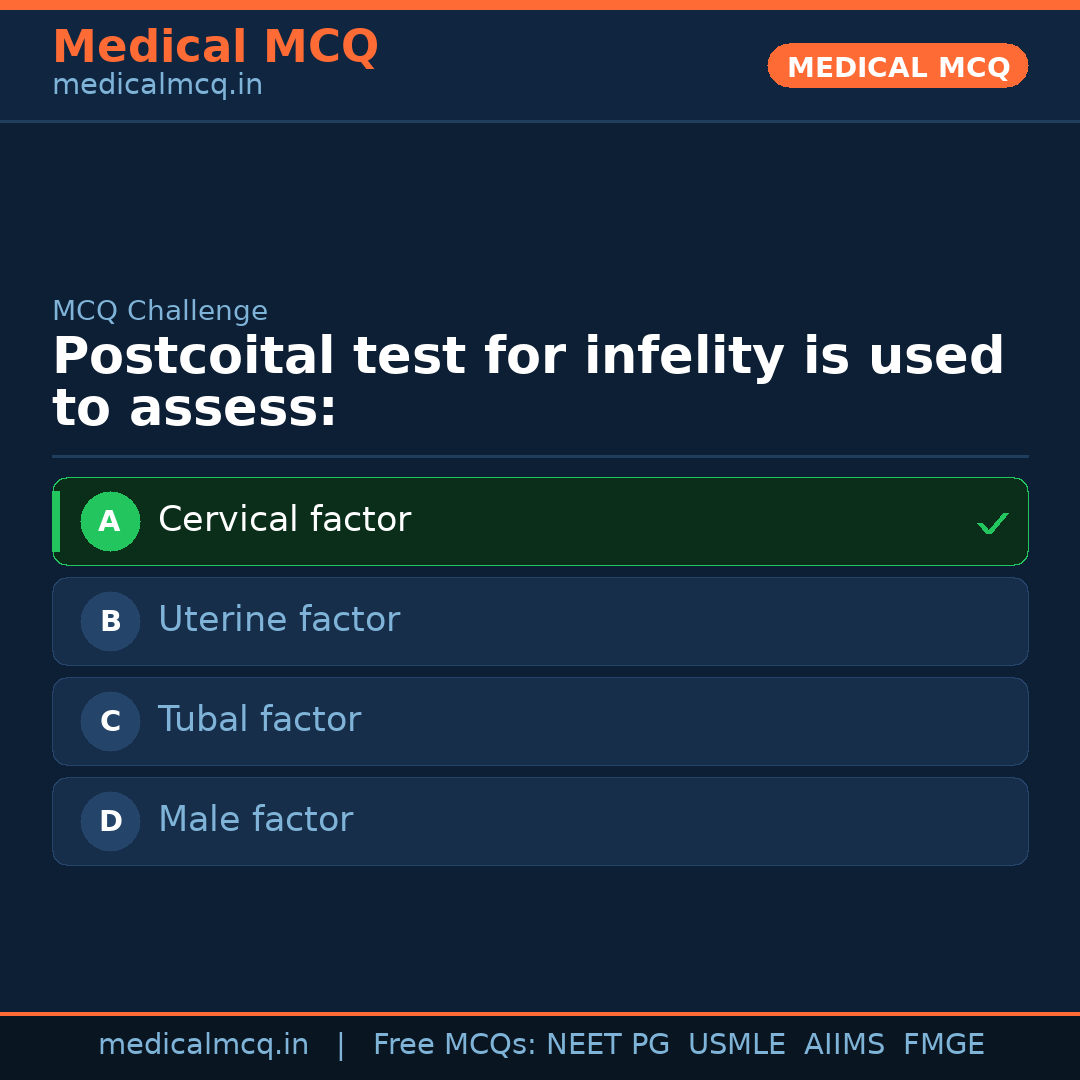
Task: Click the orange MEDICAL MCQ badge
Action: point(897,66)
